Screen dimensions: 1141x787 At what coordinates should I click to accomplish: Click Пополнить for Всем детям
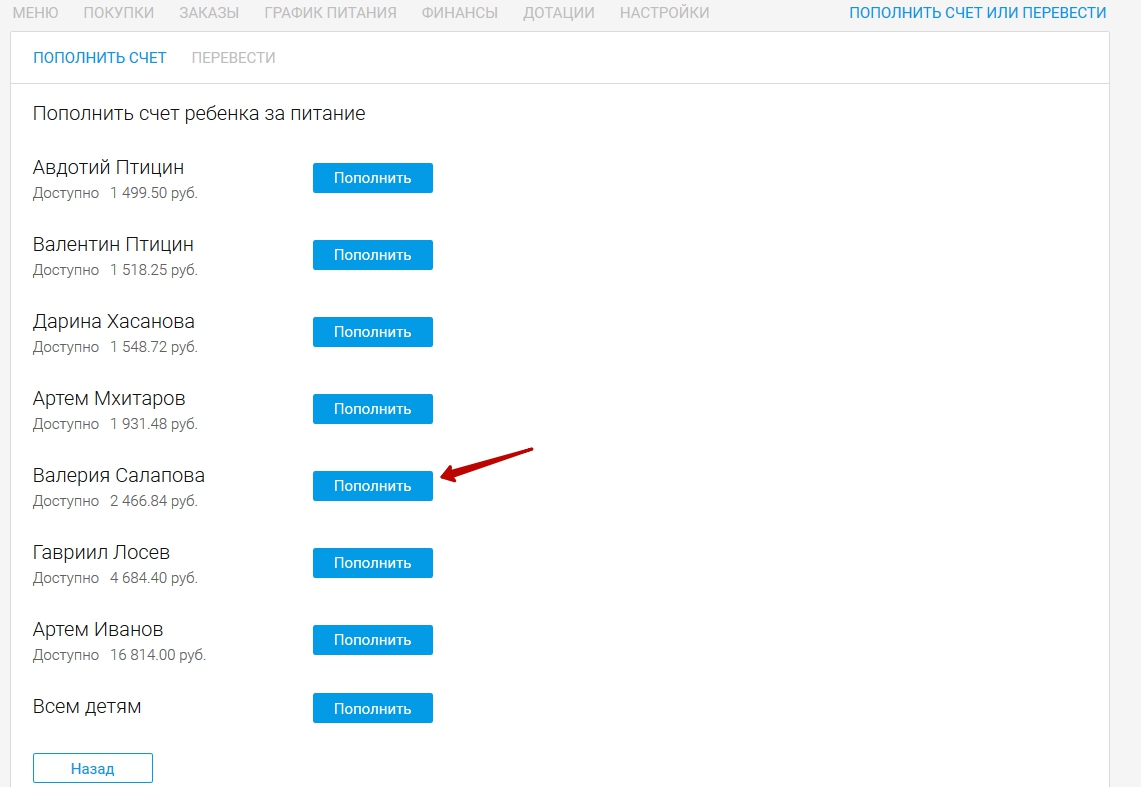click(373, 708)
